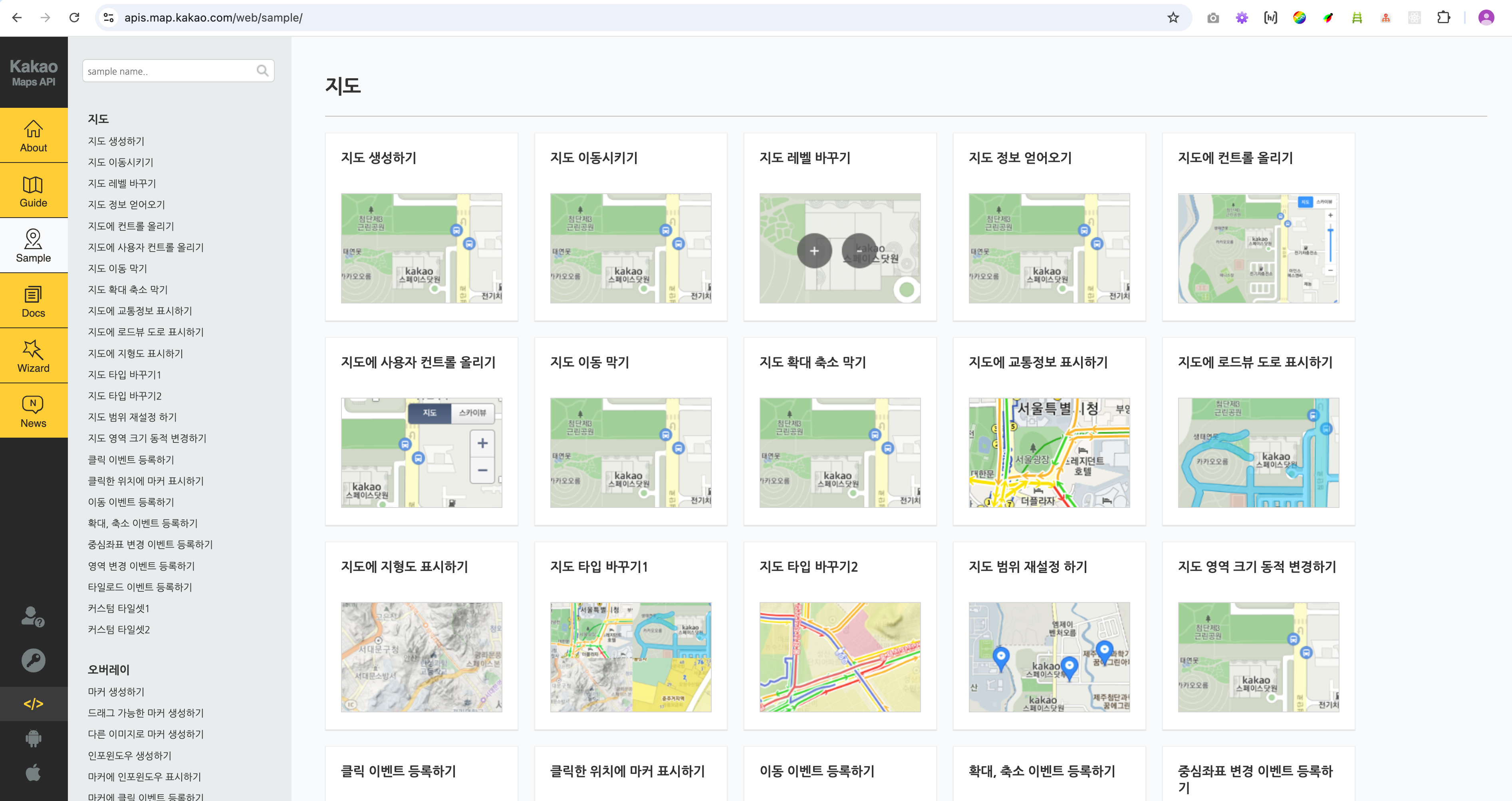The width and height of the screenshot is (1512, 801).
Task: Open the News section in the sidebar
Action: point(34,411)
